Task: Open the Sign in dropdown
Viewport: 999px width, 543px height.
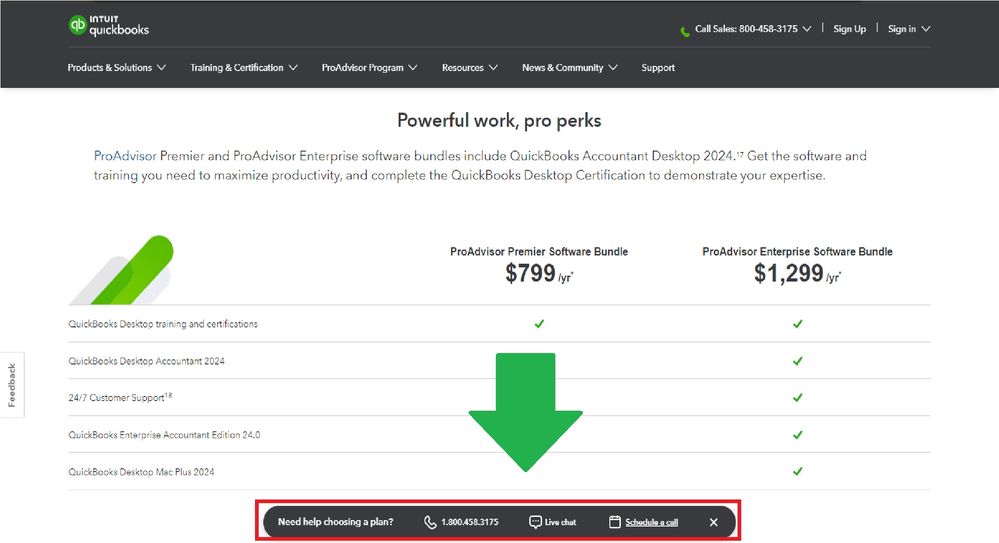Action: [x=909, y=29]
